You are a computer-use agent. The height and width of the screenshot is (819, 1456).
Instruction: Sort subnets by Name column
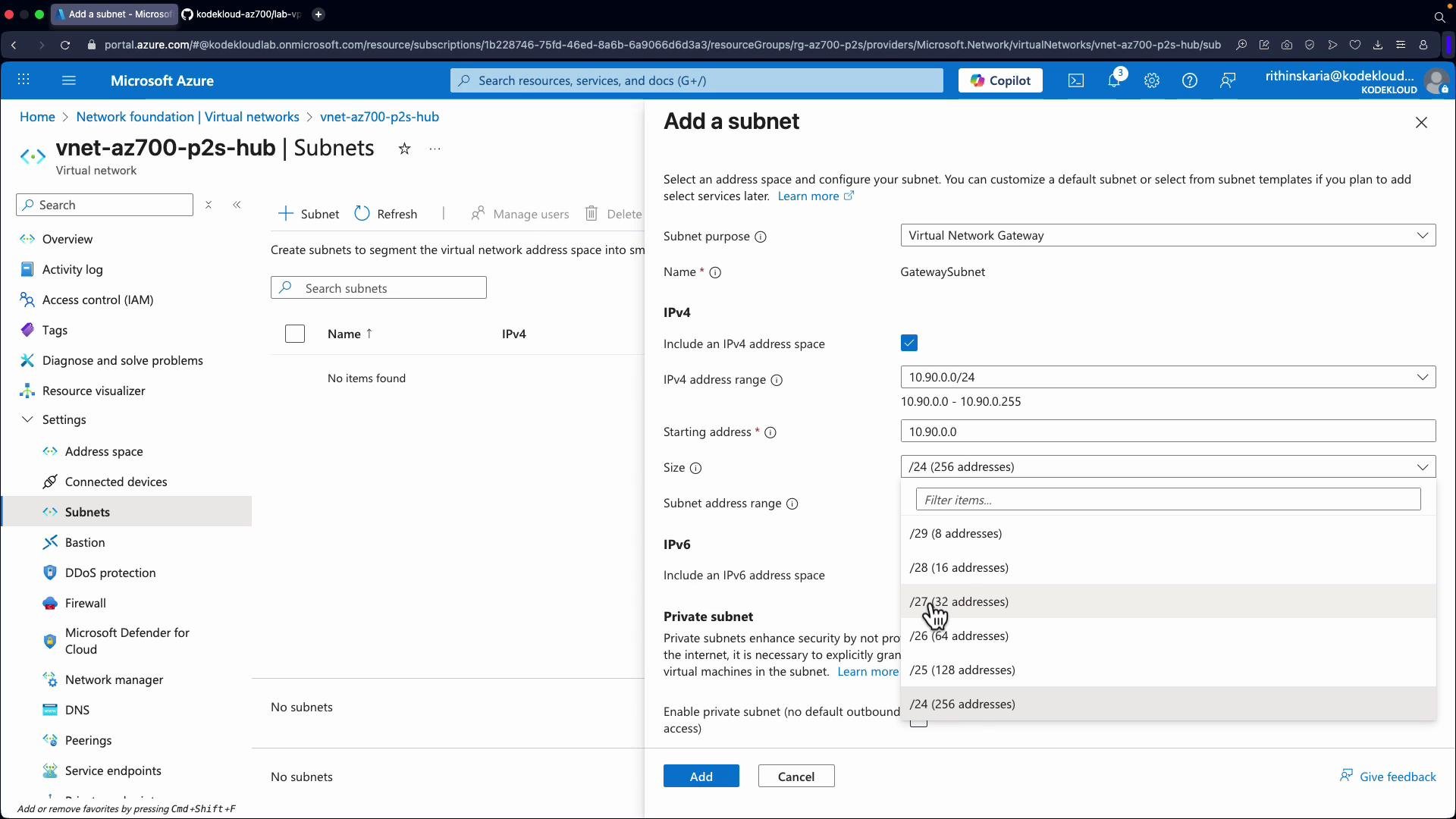[349, 334]
